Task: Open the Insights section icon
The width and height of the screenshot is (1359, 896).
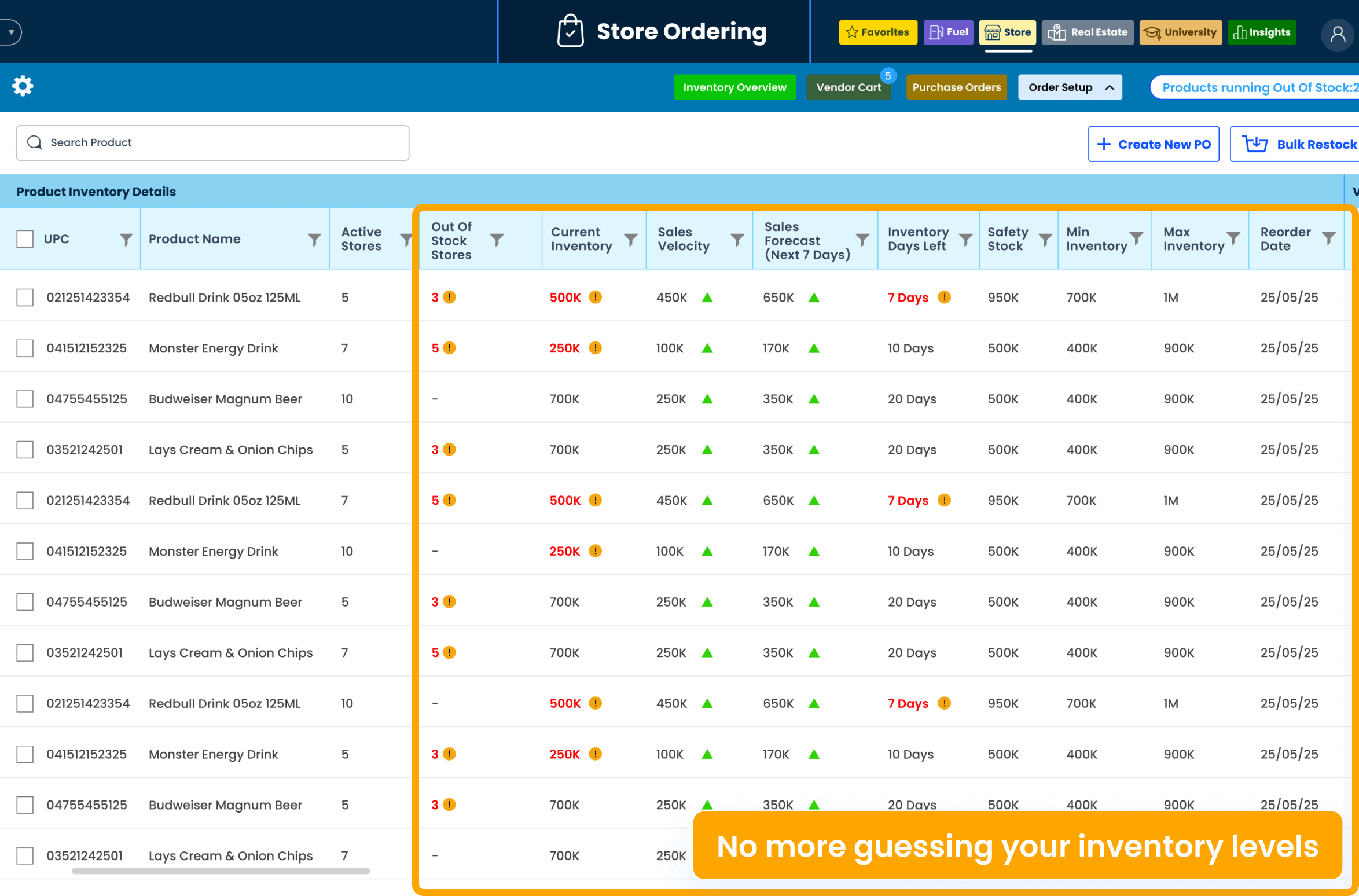Action: click(x=1241, y=32)
